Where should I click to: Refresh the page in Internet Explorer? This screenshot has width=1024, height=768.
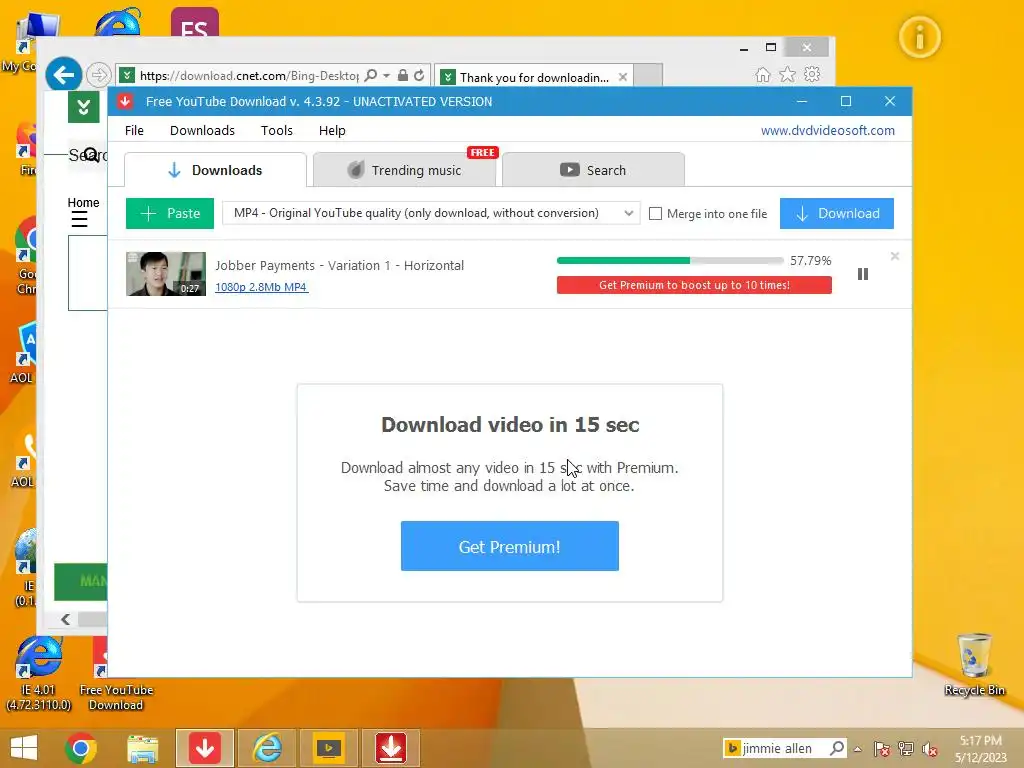[x=419, y=76]
